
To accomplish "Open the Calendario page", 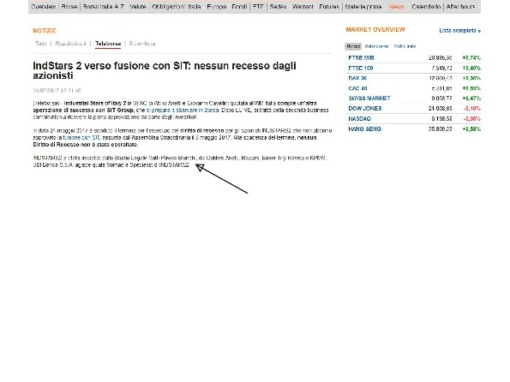I will pyautogui.click(x=426, y=7).
